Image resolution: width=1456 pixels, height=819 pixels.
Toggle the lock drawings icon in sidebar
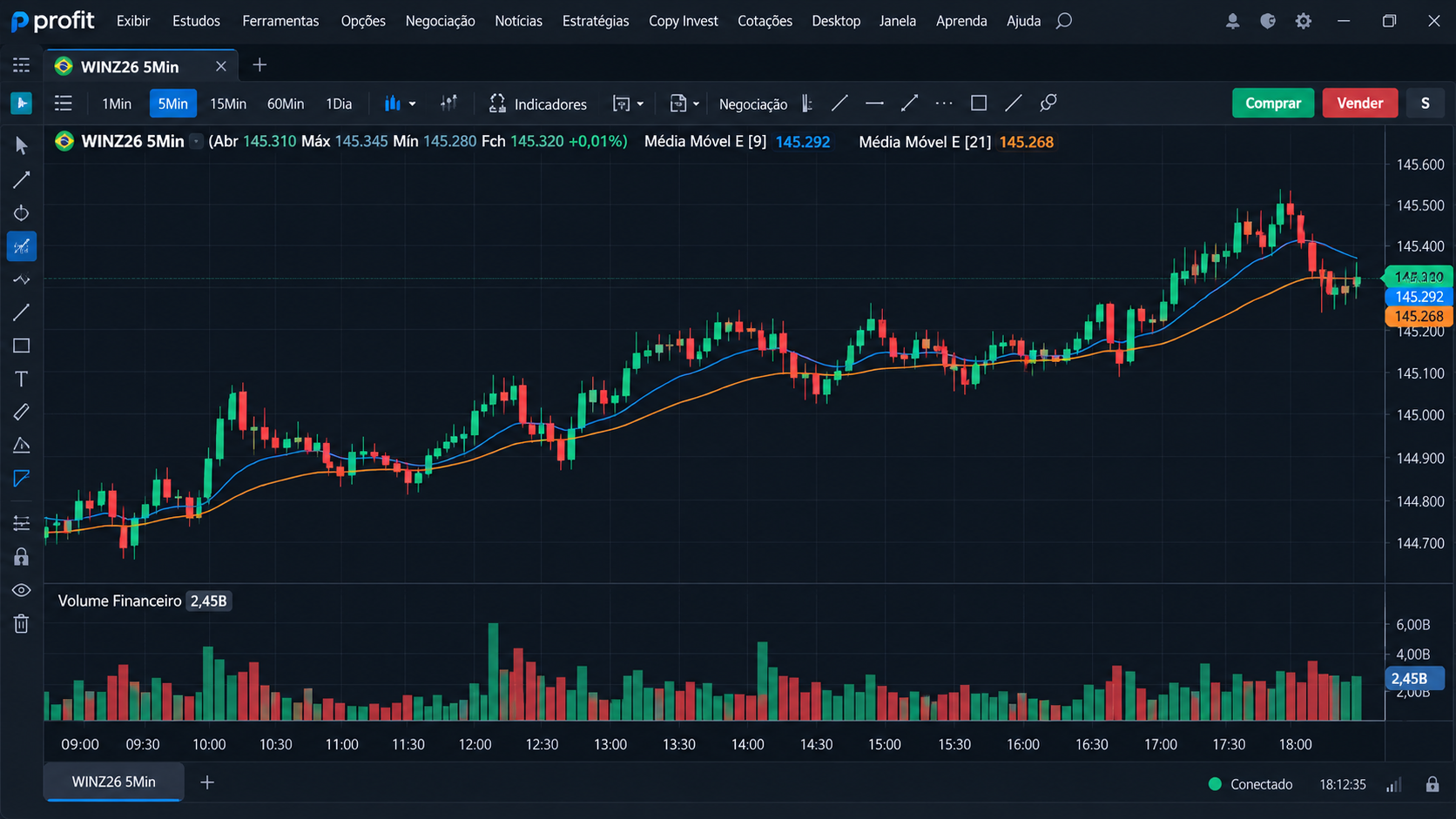click(22, 557)
